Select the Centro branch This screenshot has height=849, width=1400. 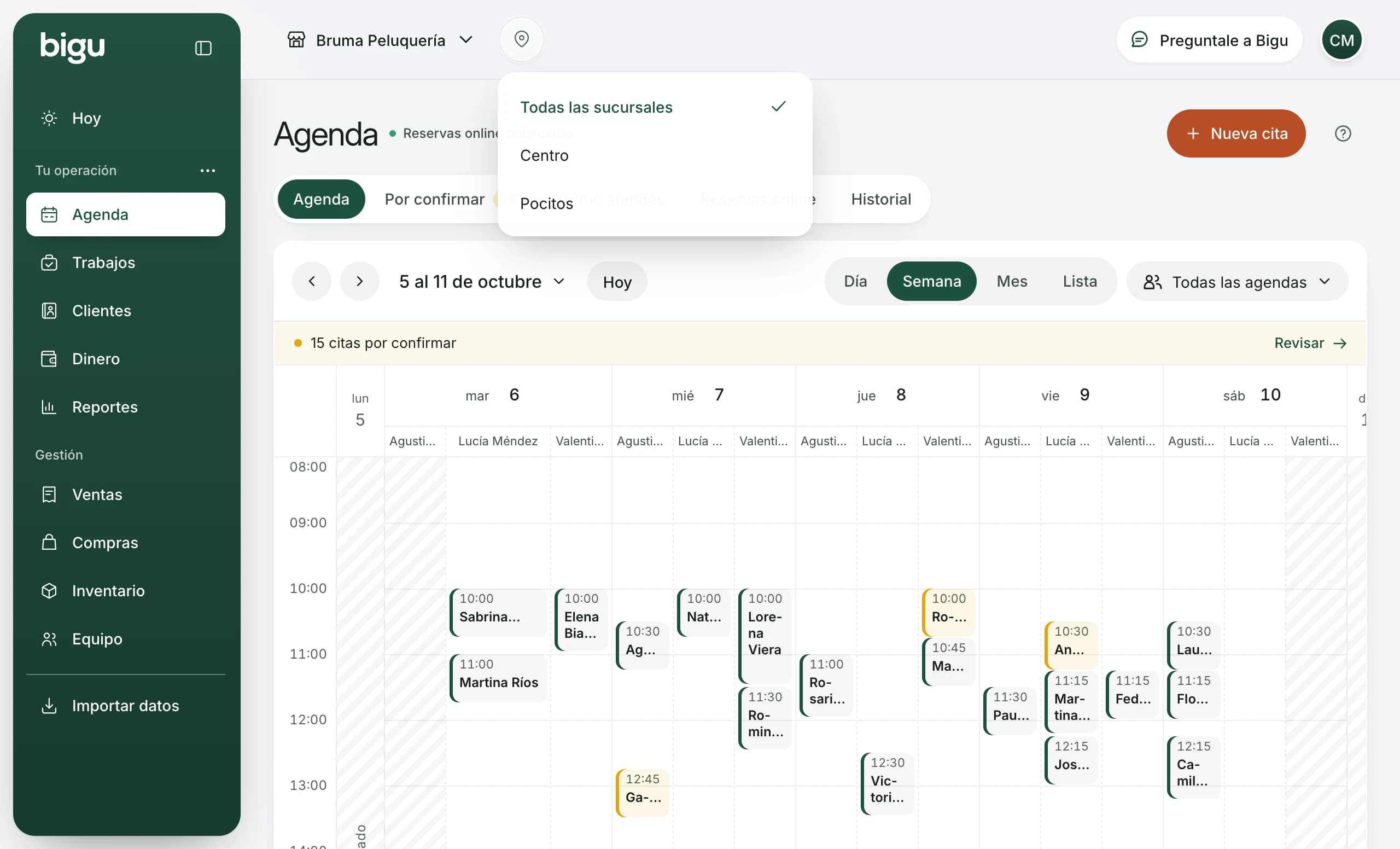pyautogui.click(x=655, y=155)
